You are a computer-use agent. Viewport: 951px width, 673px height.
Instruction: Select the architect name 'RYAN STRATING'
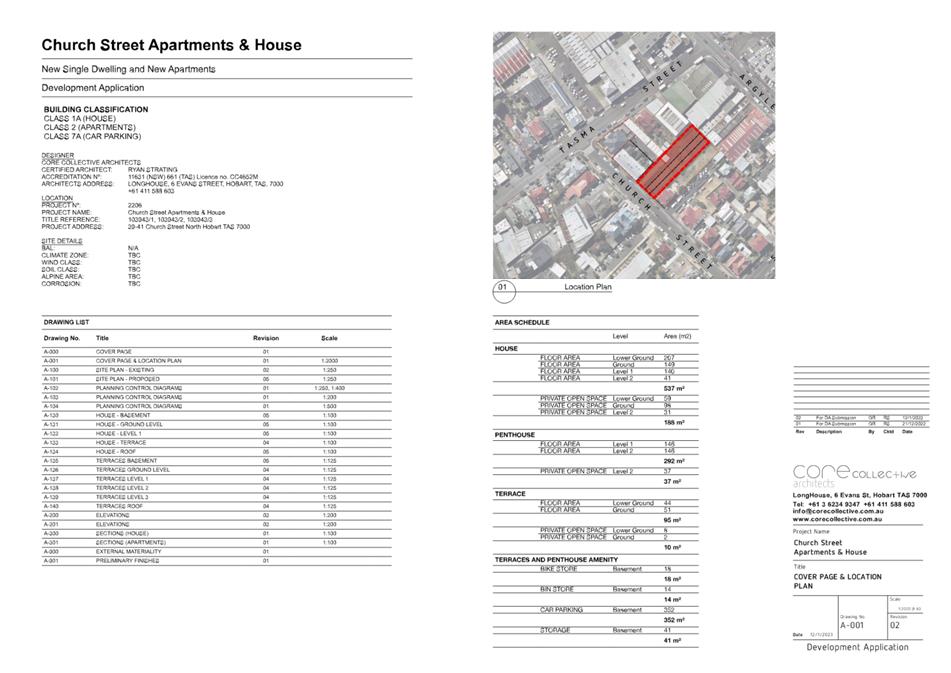pyautogui.click(x=153, y=170)
